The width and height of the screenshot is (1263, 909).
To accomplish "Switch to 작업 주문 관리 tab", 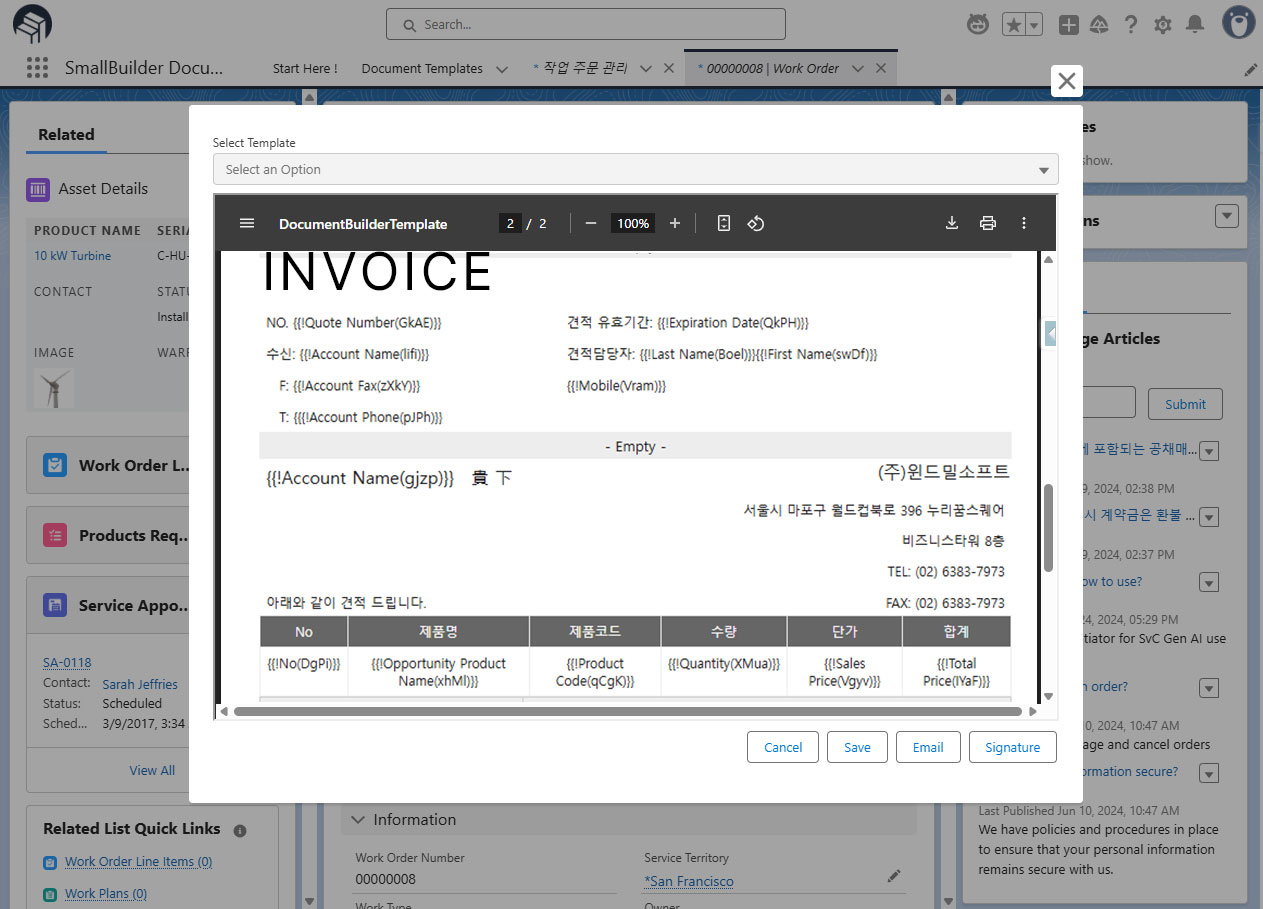I will coord(586,69).
